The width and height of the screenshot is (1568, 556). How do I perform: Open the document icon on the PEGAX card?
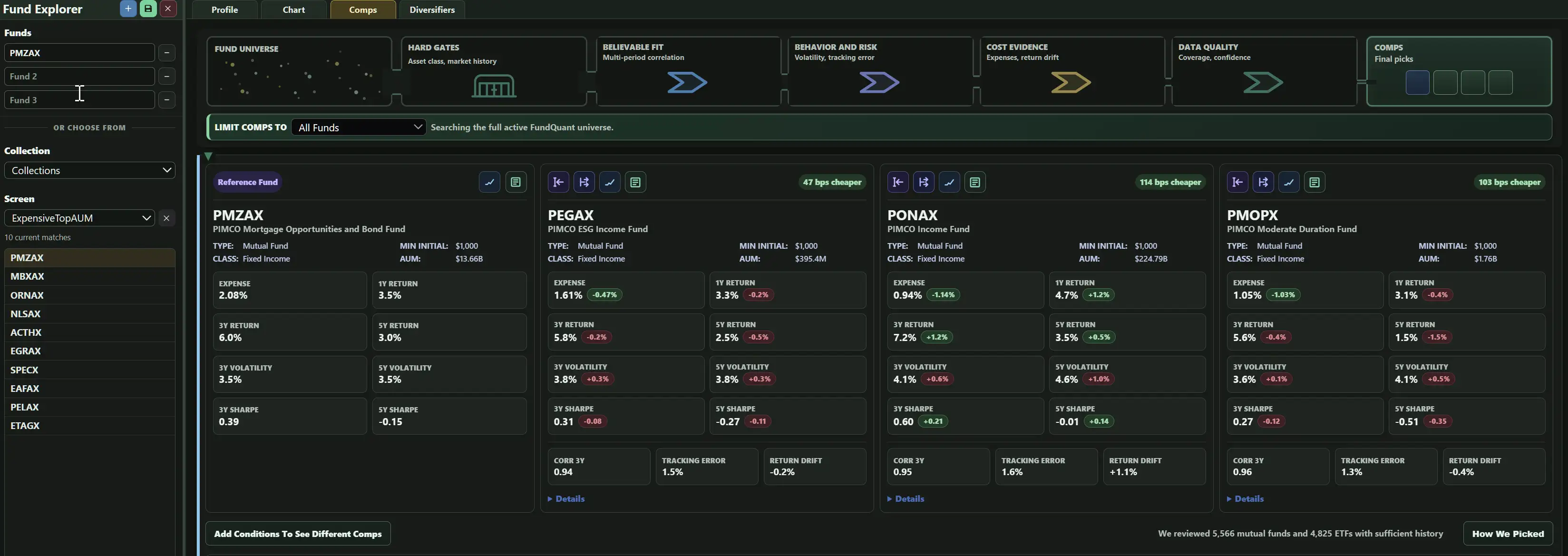(x=635, y=182)
